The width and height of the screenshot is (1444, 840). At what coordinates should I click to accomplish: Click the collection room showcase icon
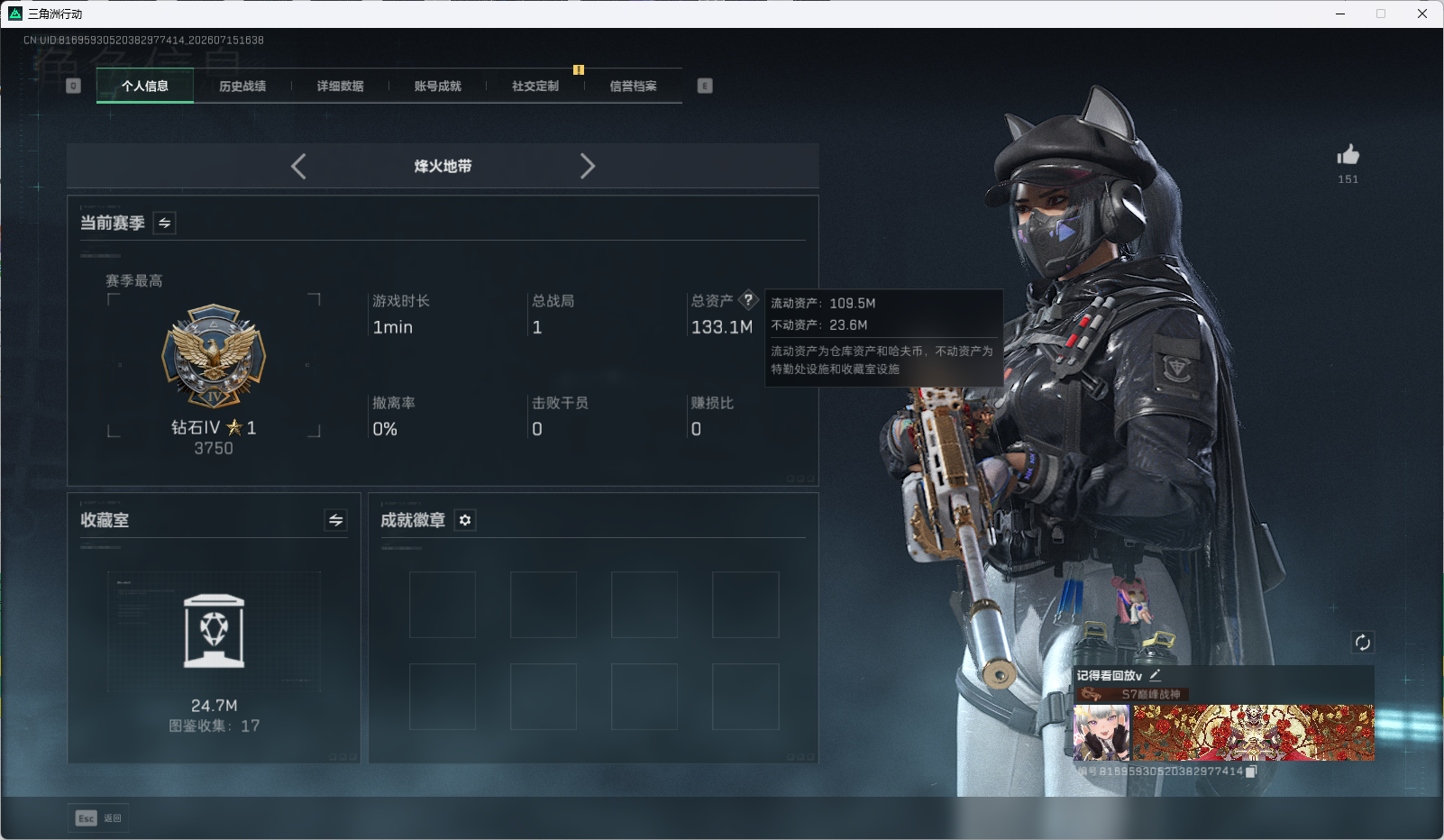(214, 631)
